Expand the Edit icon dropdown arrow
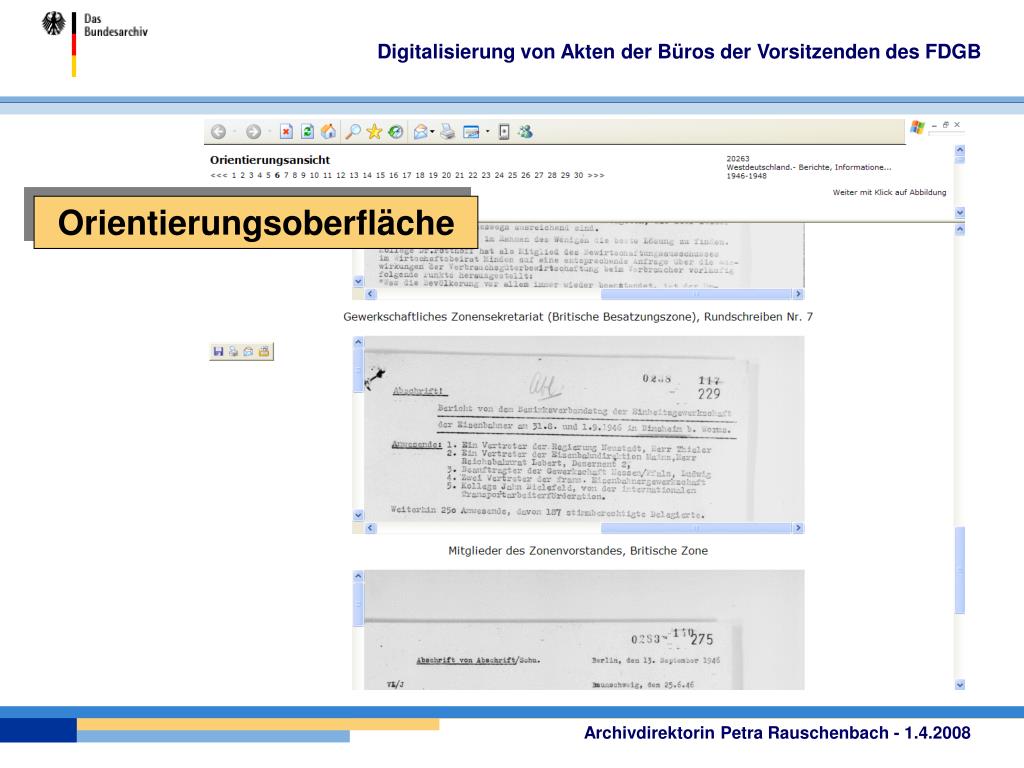Viewport: 1024px width, 768px height. click(487, 132)
